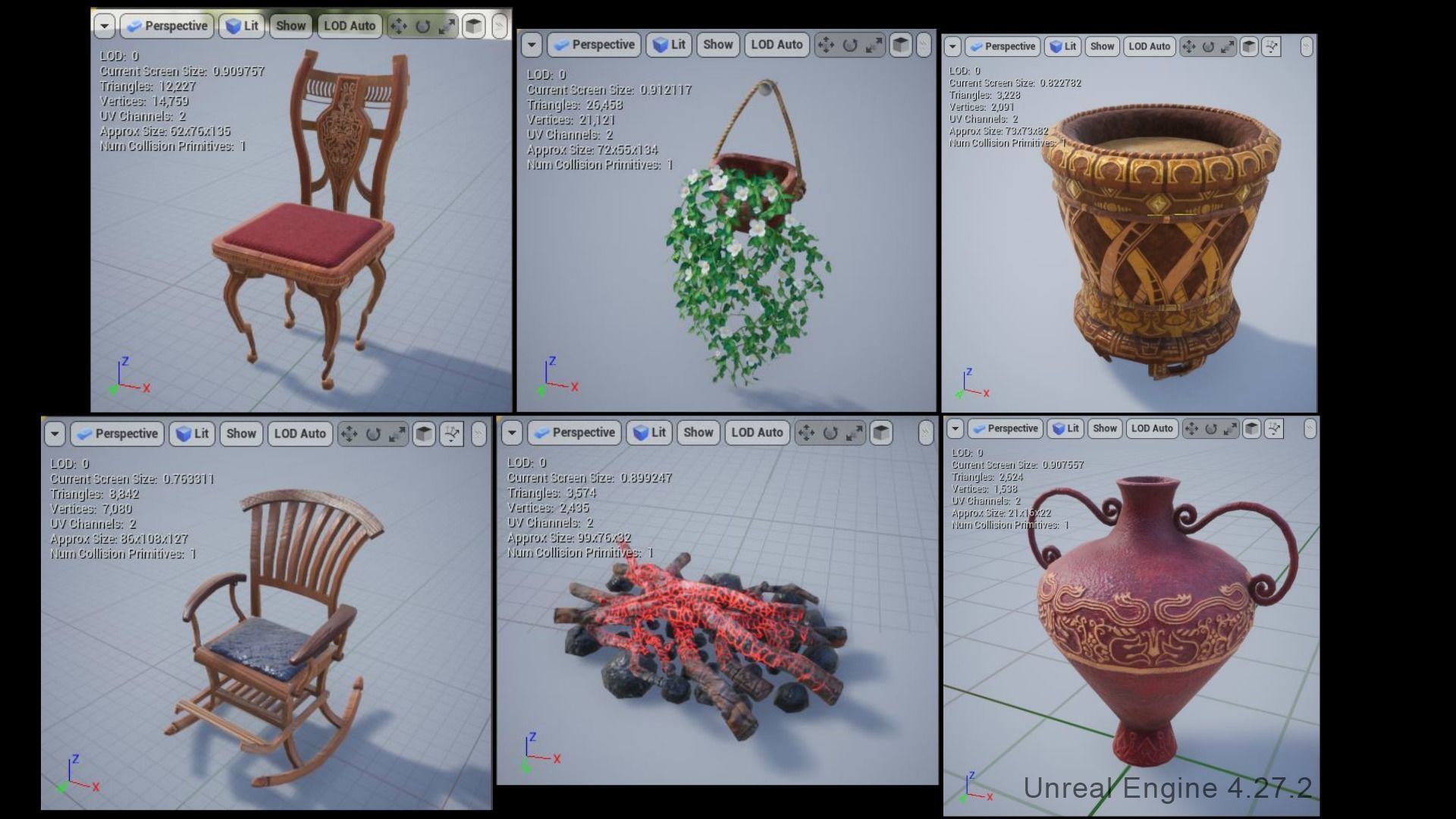
Task: Select the translate tool in the ornate chair viewport
Action: pyautogui.click(x=399, y=27)
